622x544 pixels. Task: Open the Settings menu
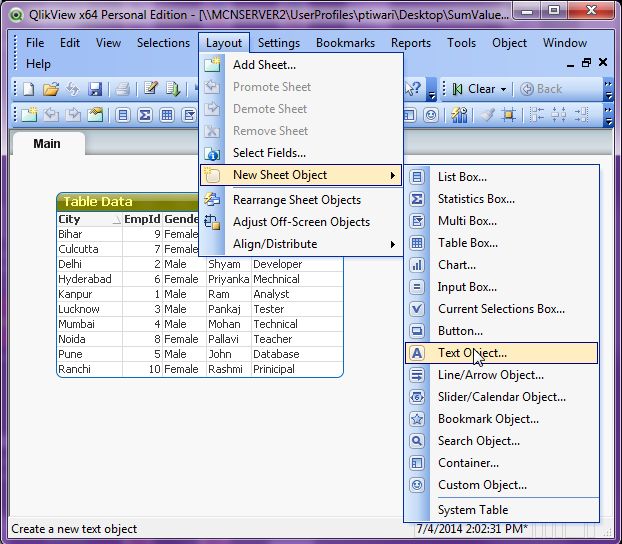pyautogui.click(x=279, y=43)
